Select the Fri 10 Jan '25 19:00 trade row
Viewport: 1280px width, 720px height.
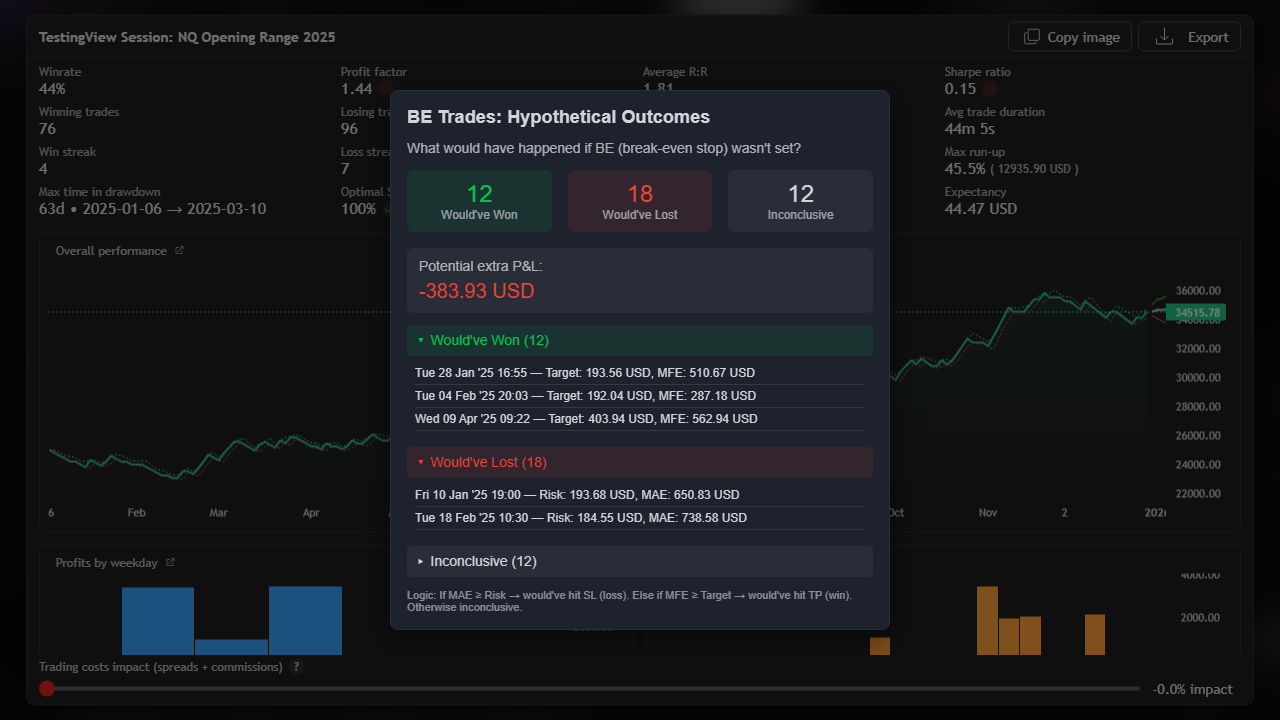point(640,495)
